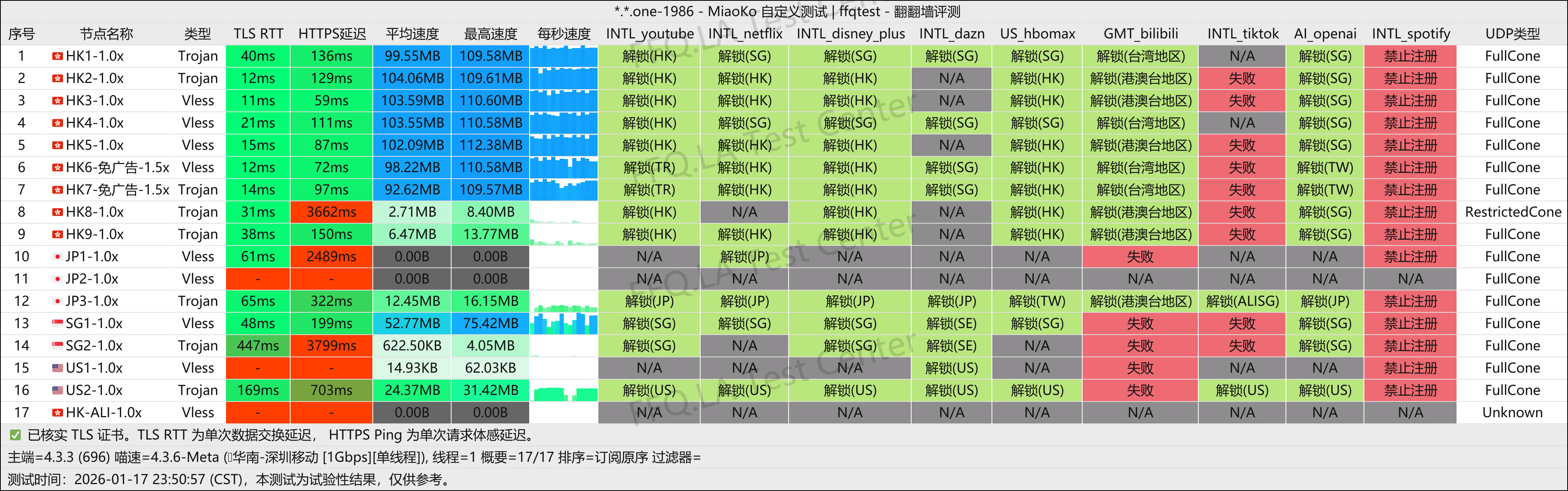Click the green checkmark beside 已核实 TLS 证书
The width and height of the screenshot is (1568, 491).
(x=15, y=435)
